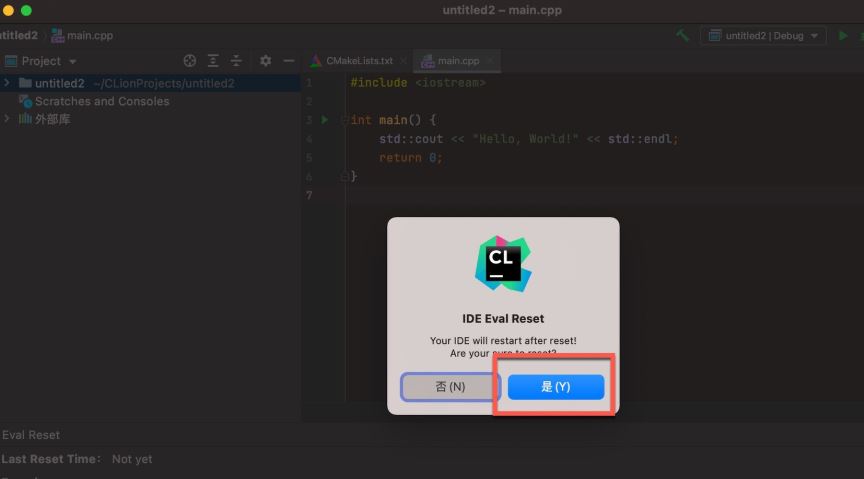Click the IDE Eval Reset dialog title
The height and width of the screenshot is (479, 864).
pos(503,319)
